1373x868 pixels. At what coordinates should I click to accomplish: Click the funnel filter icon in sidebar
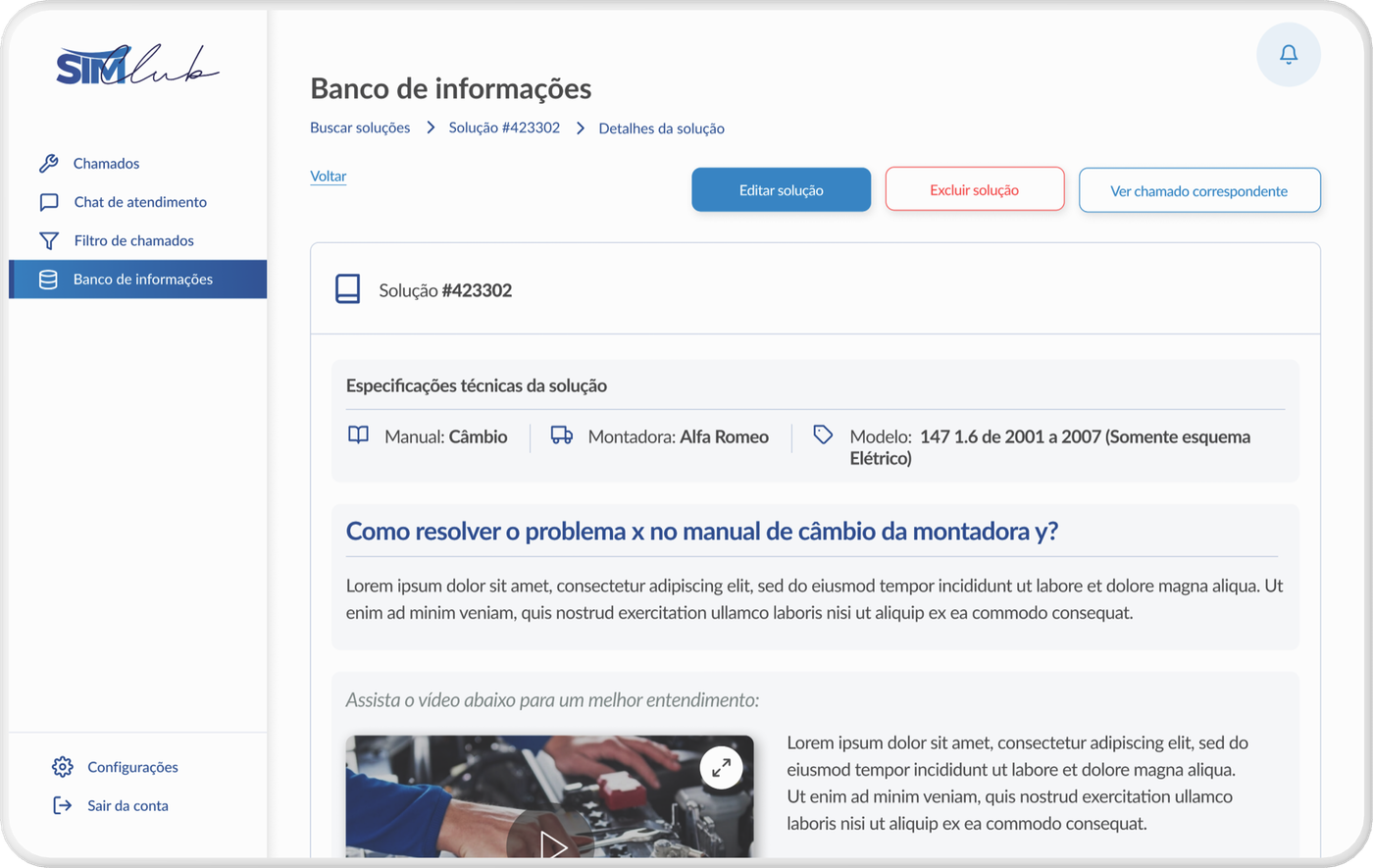49,240
